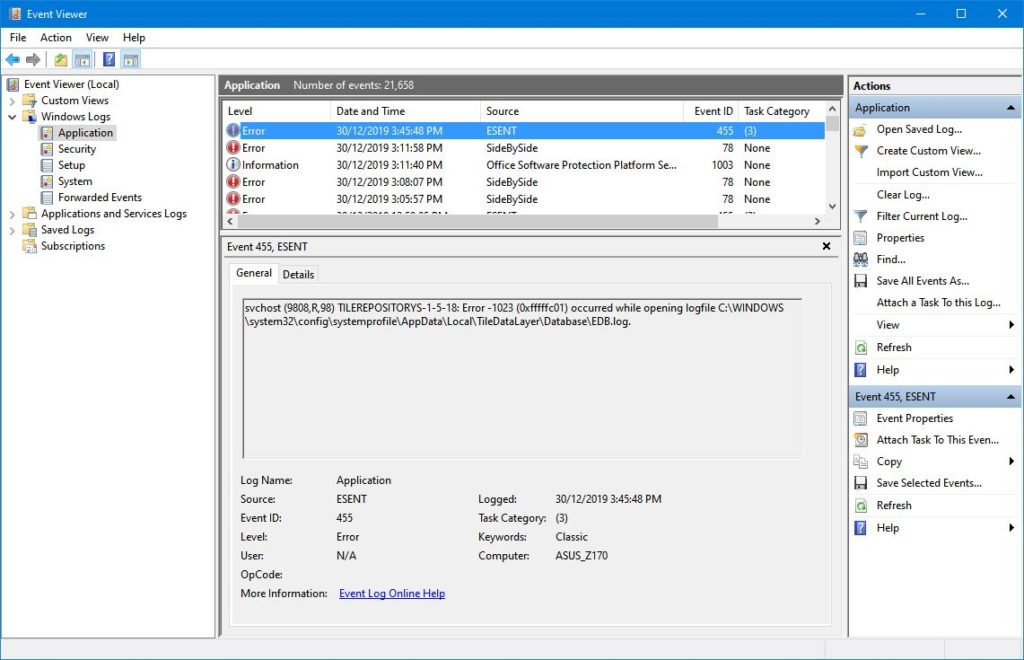Select the Setup log in tree
Image resolution: width=1024 pixels, height=660 pixels.
click(71, 165)
